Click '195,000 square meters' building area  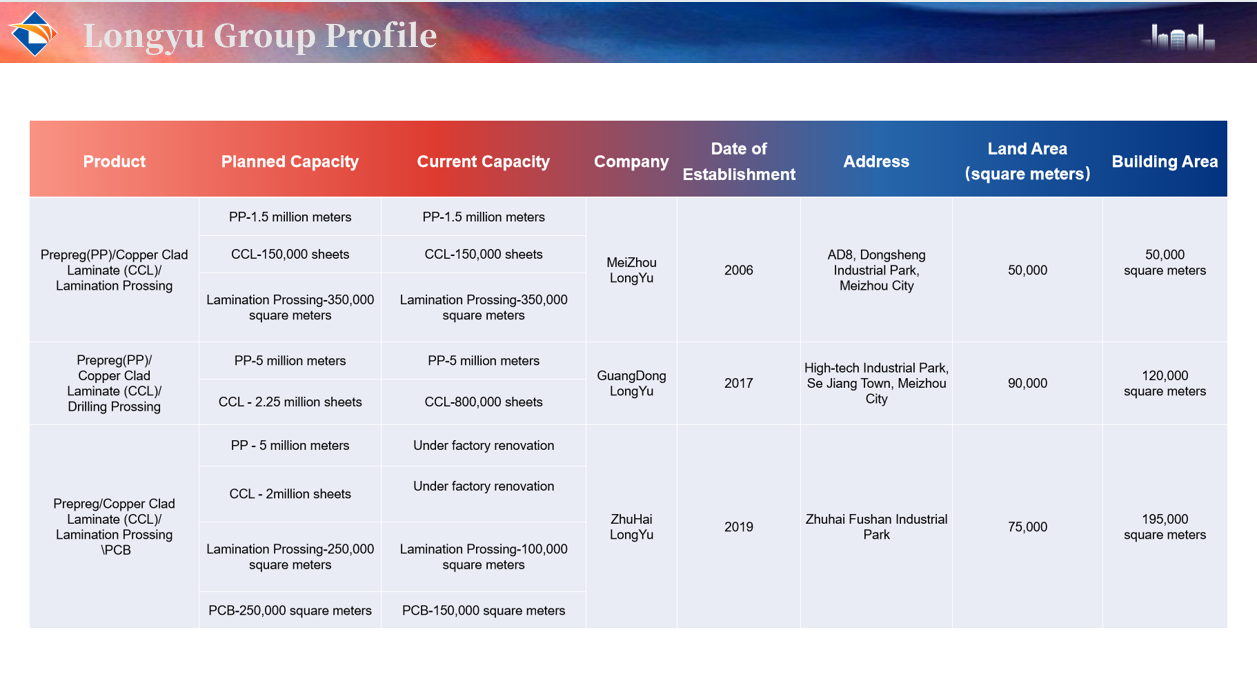tap(1165, 527)
